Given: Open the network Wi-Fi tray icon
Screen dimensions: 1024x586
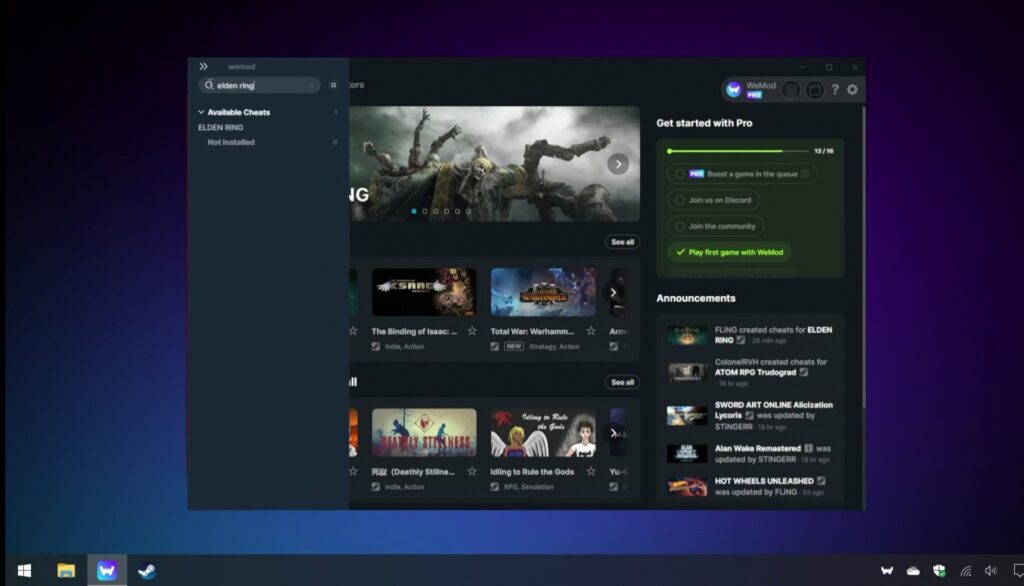Looking at the screenshot, I should click(965, 570).
